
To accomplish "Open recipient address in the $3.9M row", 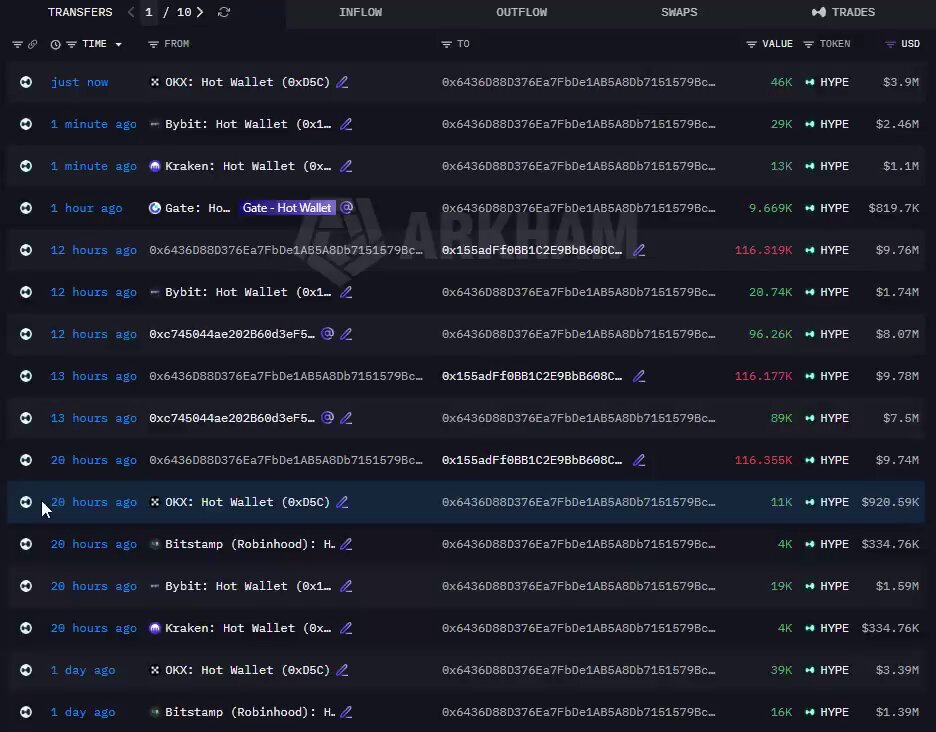I will [x=578, y=82].
